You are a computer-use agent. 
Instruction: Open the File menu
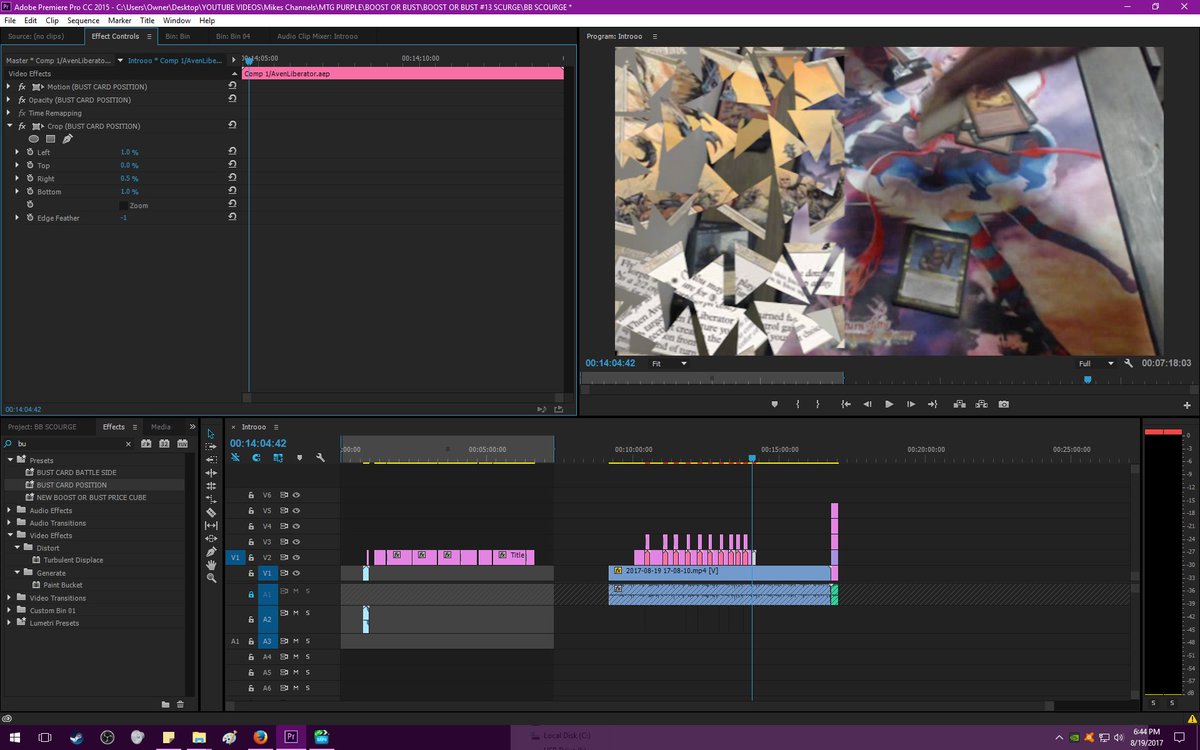(10, 20)
